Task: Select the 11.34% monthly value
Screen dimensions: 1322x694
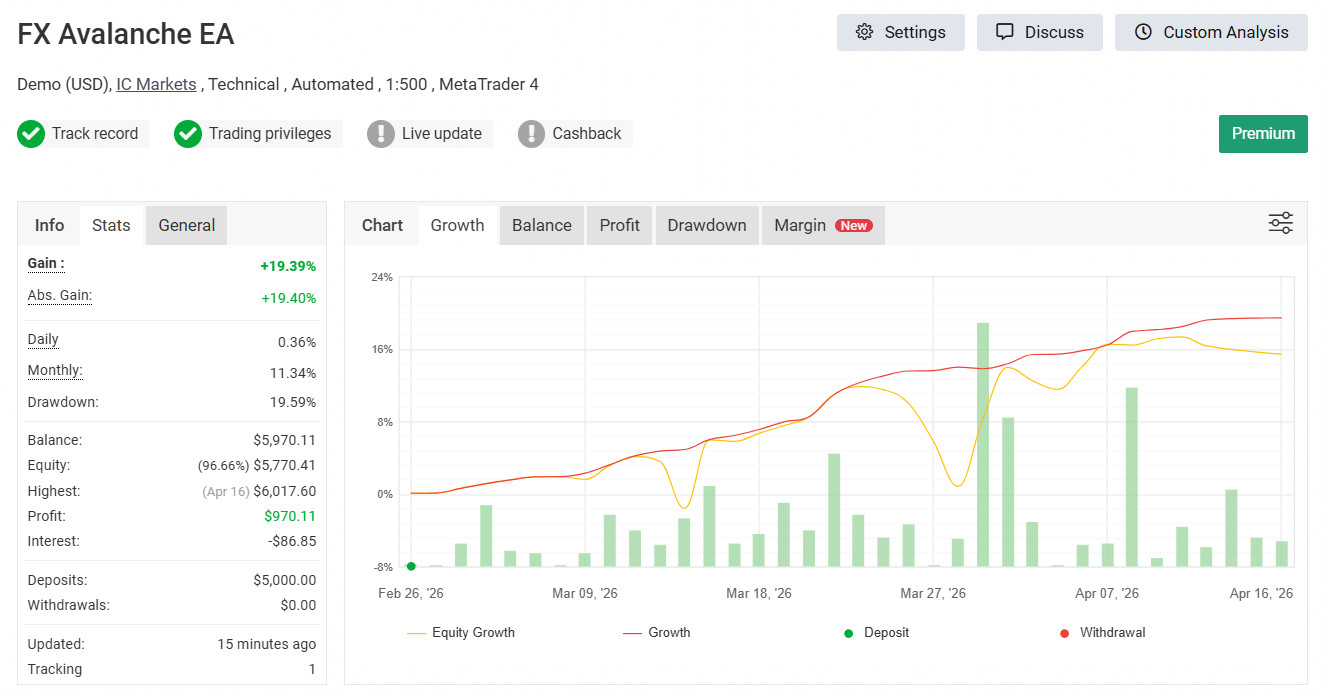Action: click(294, 373)
